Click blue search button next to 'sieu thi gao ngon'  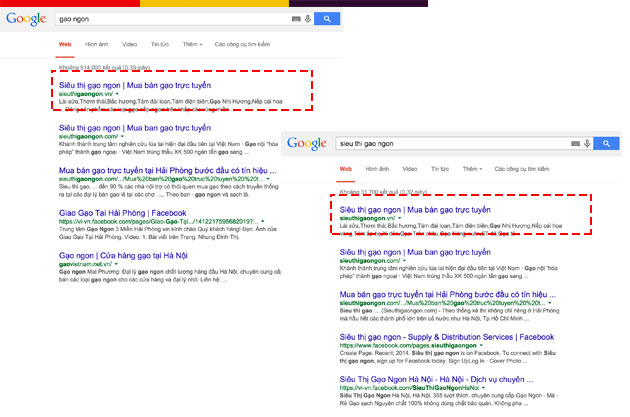[606, 143]
